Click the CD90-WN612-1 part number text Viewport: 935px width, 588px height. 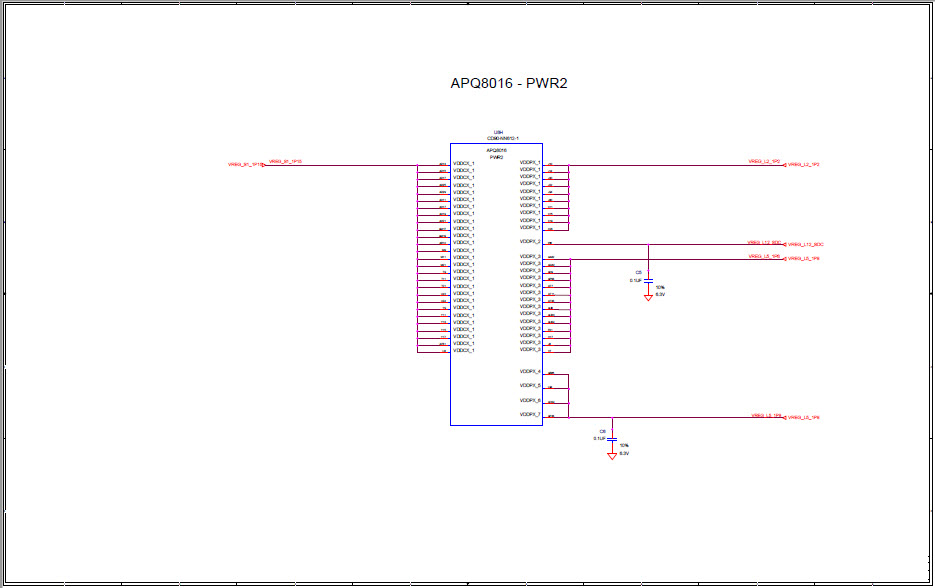pos(499,139)
